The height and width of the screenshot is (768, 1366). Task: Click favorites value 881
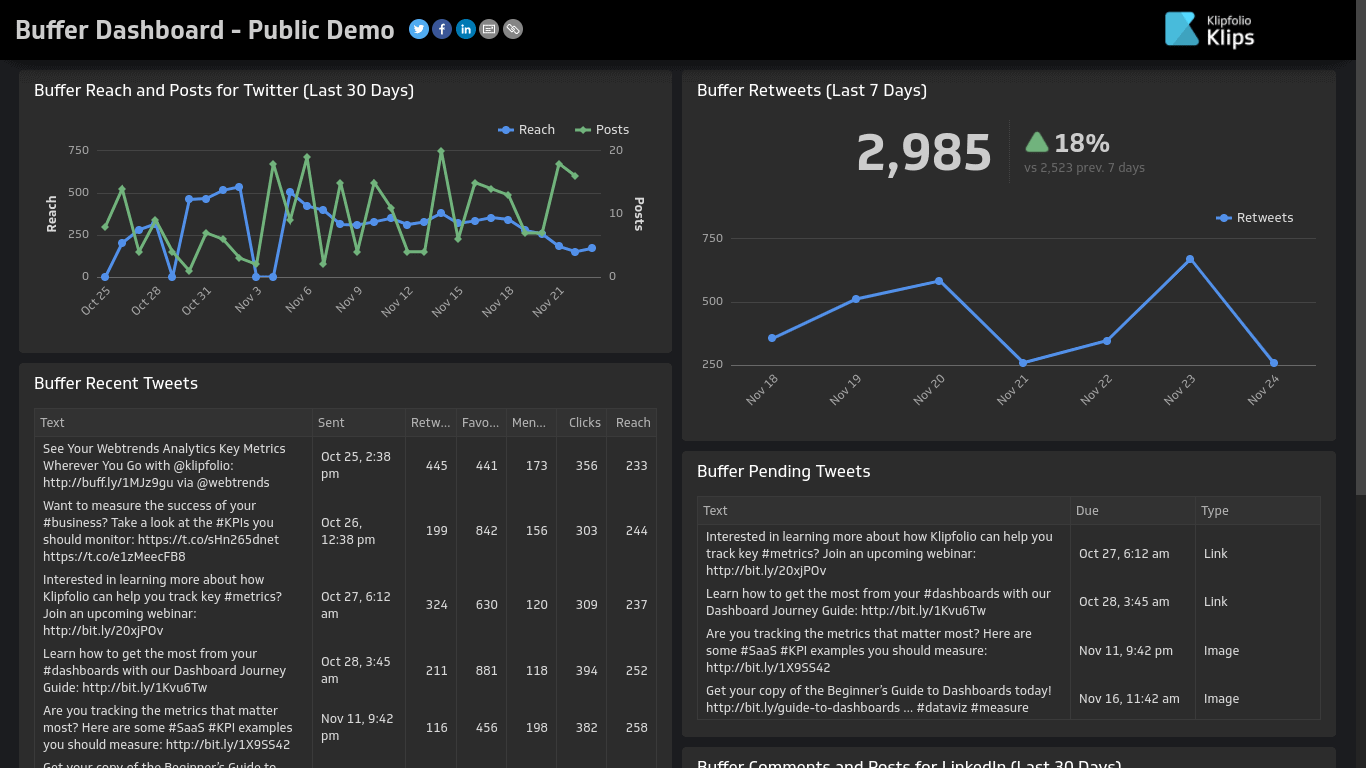coord(487,671)
